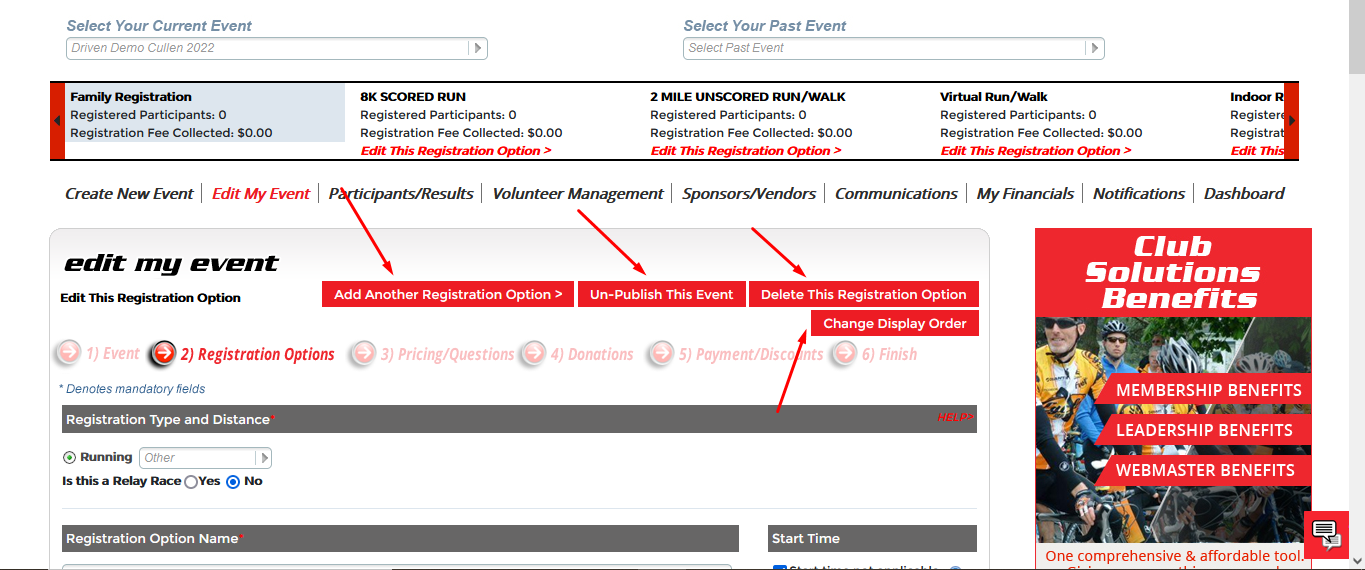This screenshot has height=570, width=1365.
Task: Expand the Select Past Event dropdown
Action: (x=1094, y=48)
